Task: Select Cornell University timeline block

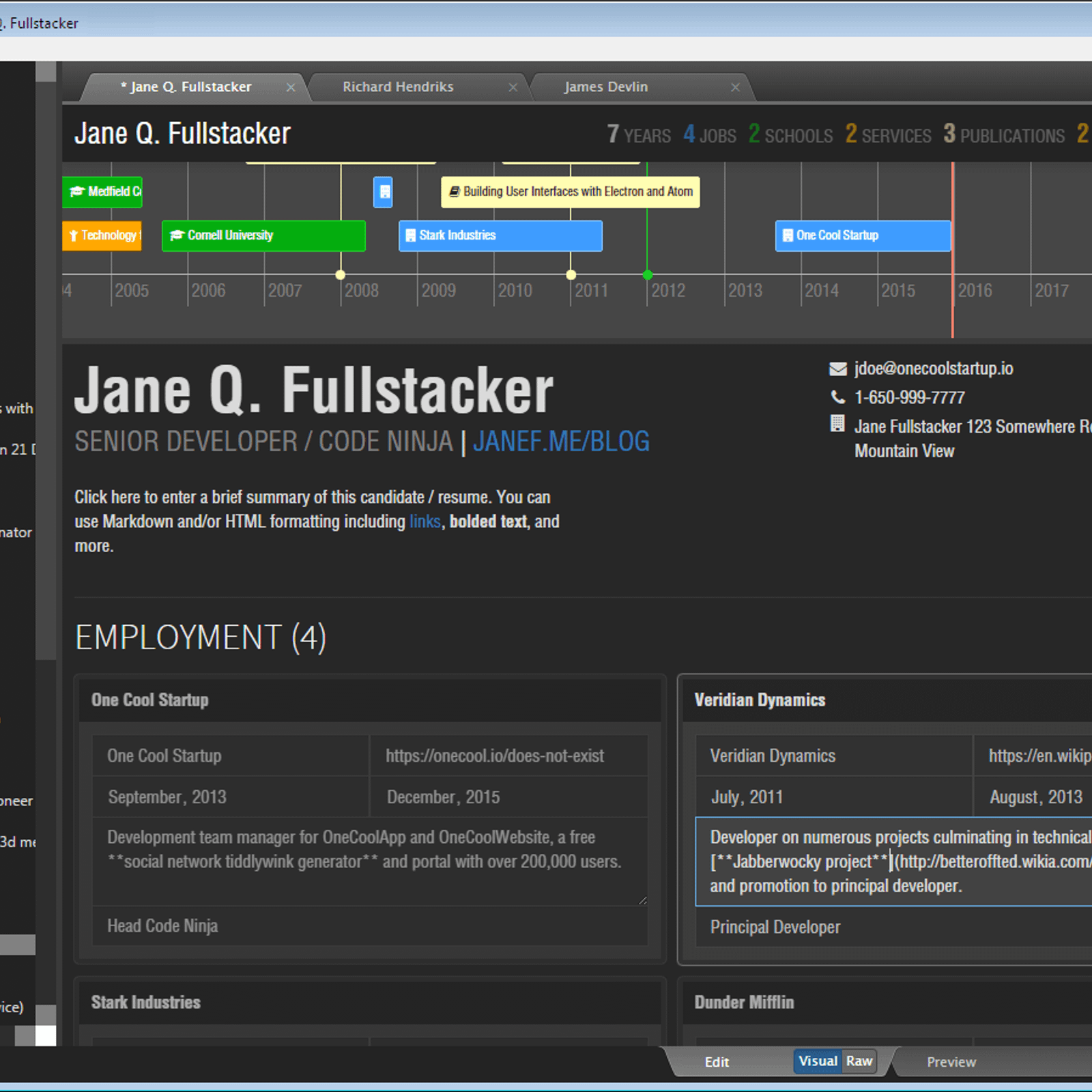Action: (263, 235)
